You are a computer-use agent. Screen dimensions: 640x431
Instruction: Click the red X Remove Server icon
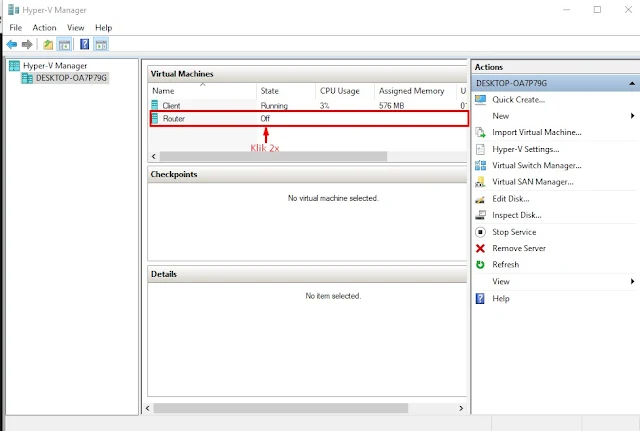click(480, 248)
